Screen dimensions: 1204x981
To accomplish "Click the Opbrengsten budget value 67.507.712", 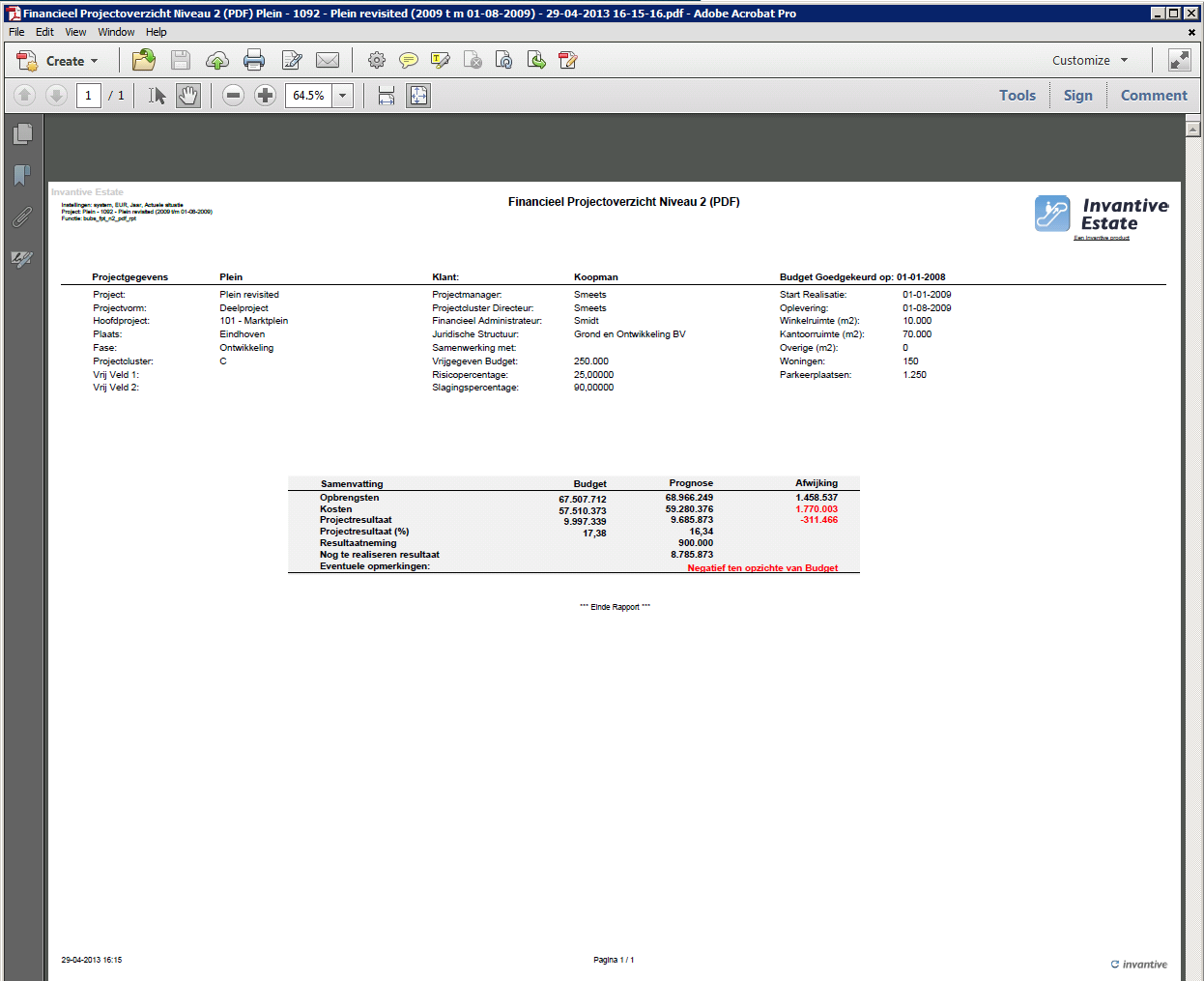I will click(583, 500).
